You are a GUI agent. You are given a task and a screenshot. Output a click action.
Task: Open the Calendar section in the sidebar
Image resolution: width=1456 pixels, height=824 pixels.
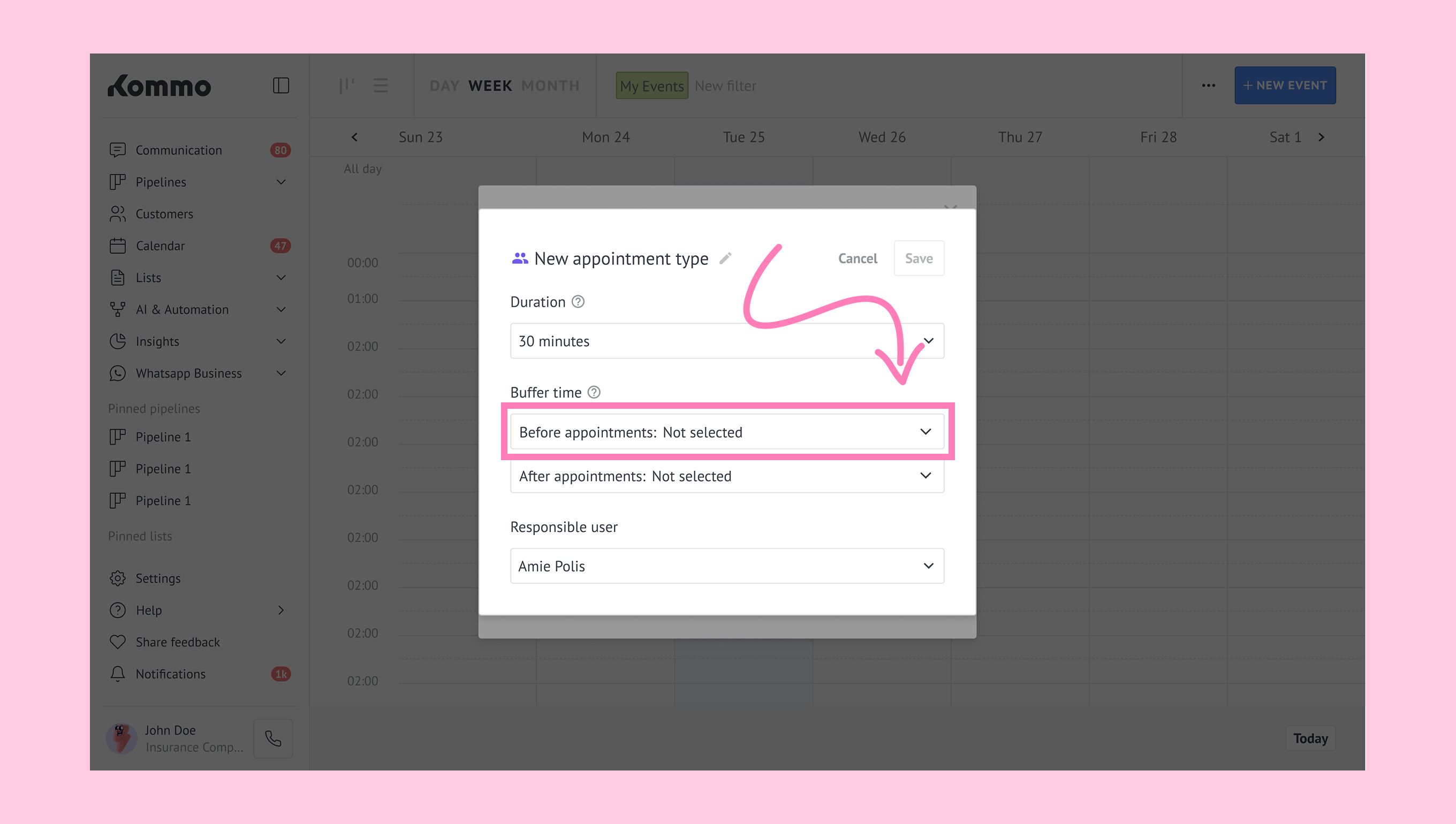pos(160,246)
